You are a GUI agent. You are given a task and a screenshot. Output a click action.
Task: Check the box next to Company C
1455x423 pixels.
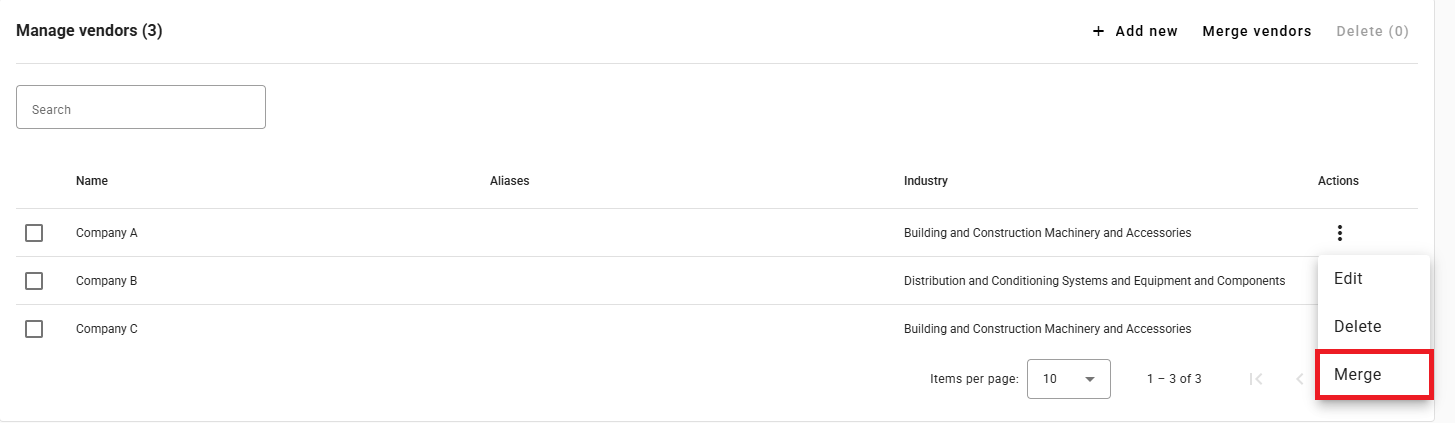(34, 329)
